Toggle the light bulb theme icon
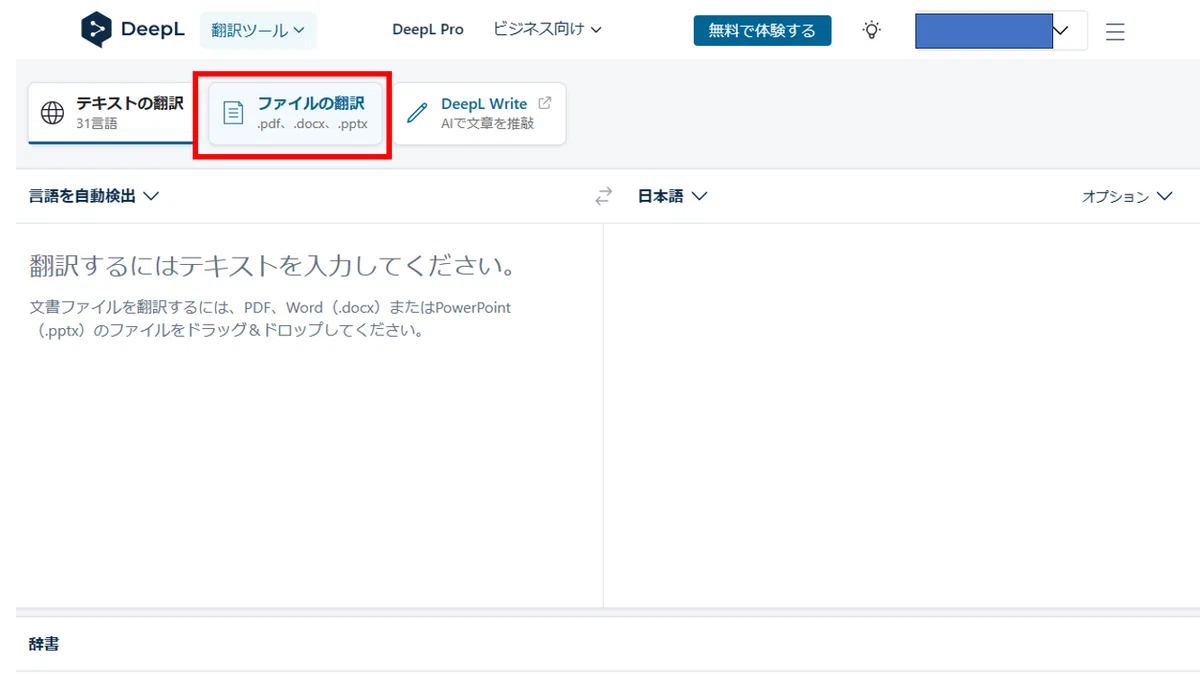The width and height of the screenshot is (1200, 674). tap(872, 30)
